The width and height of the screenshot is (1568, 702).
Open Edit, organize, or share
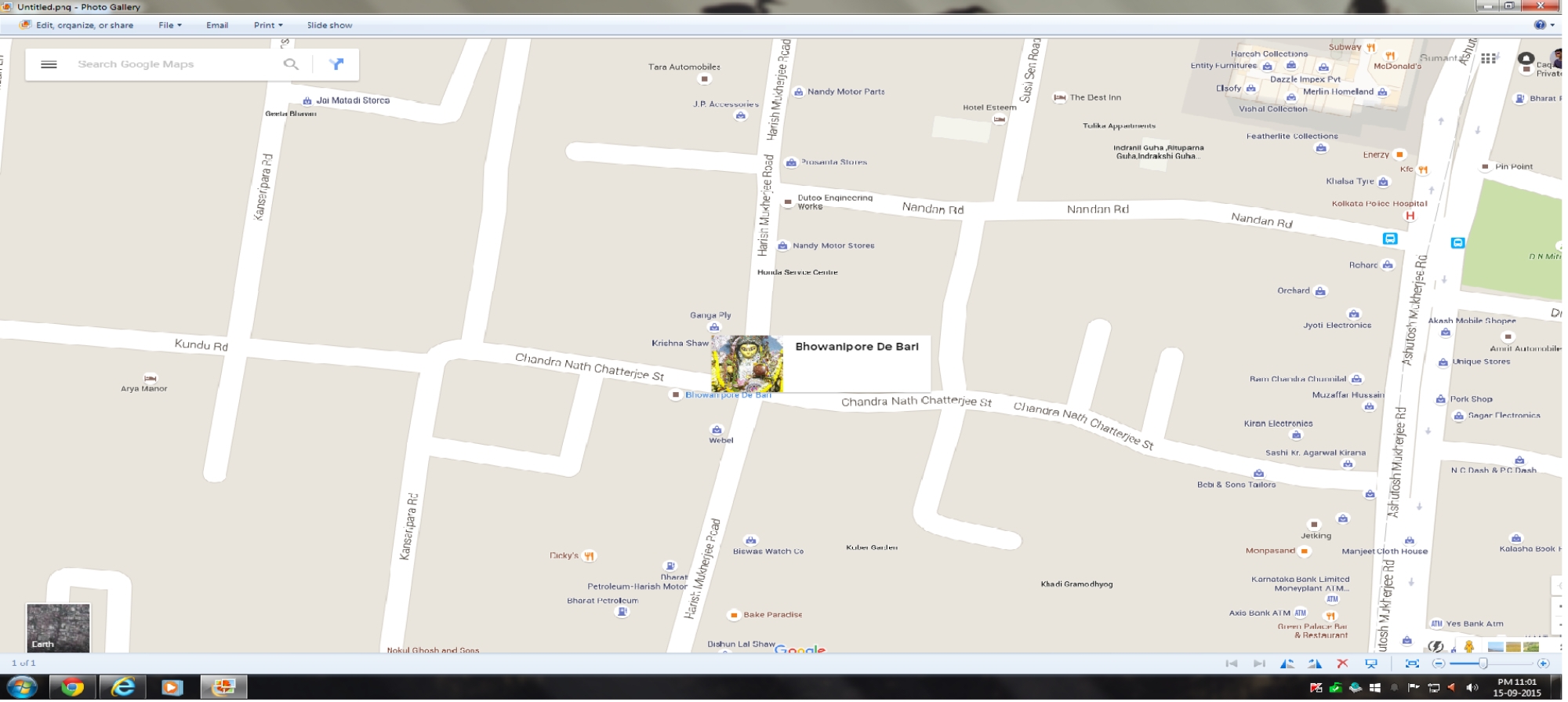tap(77, 25)
